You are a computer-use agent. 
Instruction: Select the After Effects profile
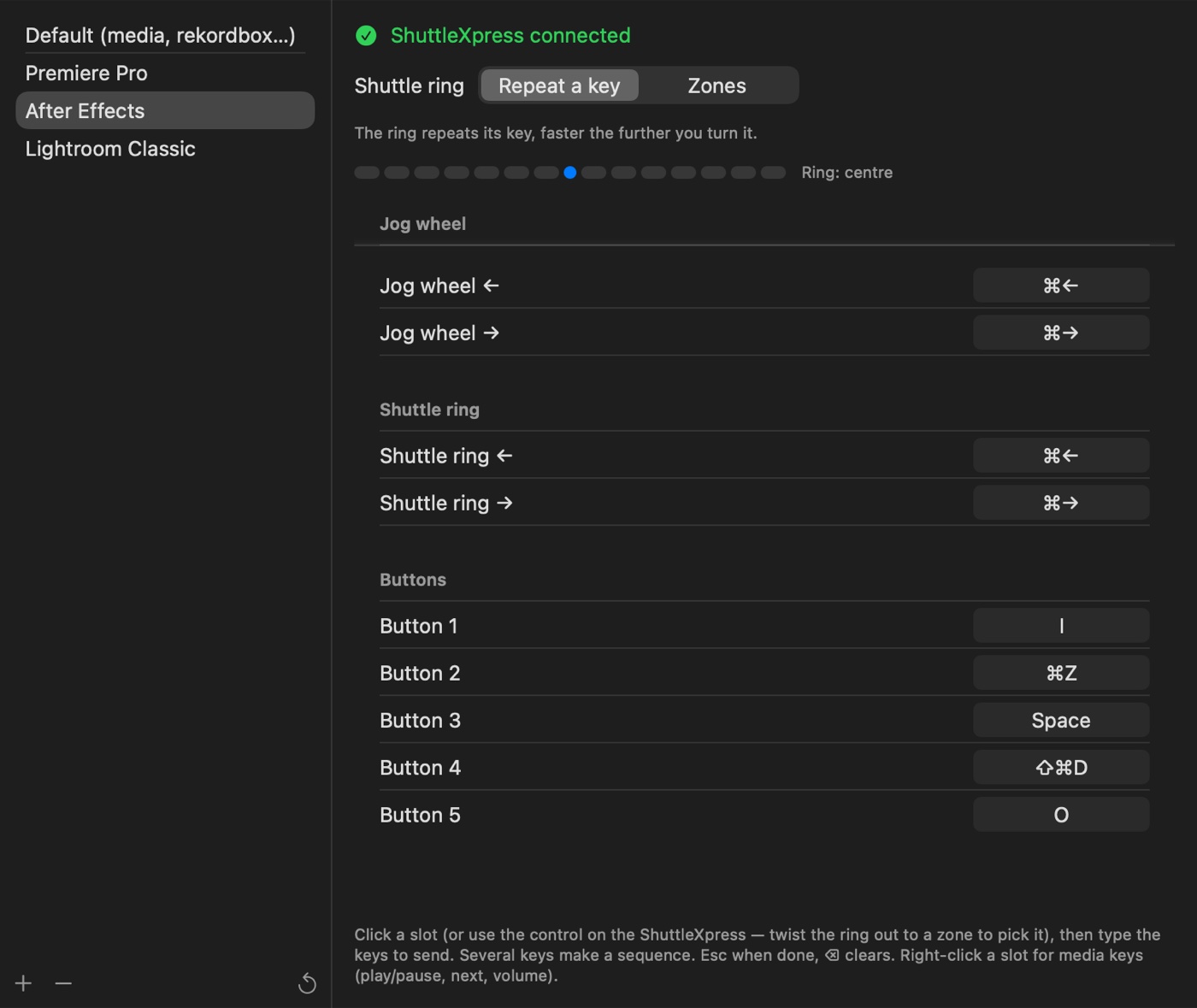click(x=165, y=110)
